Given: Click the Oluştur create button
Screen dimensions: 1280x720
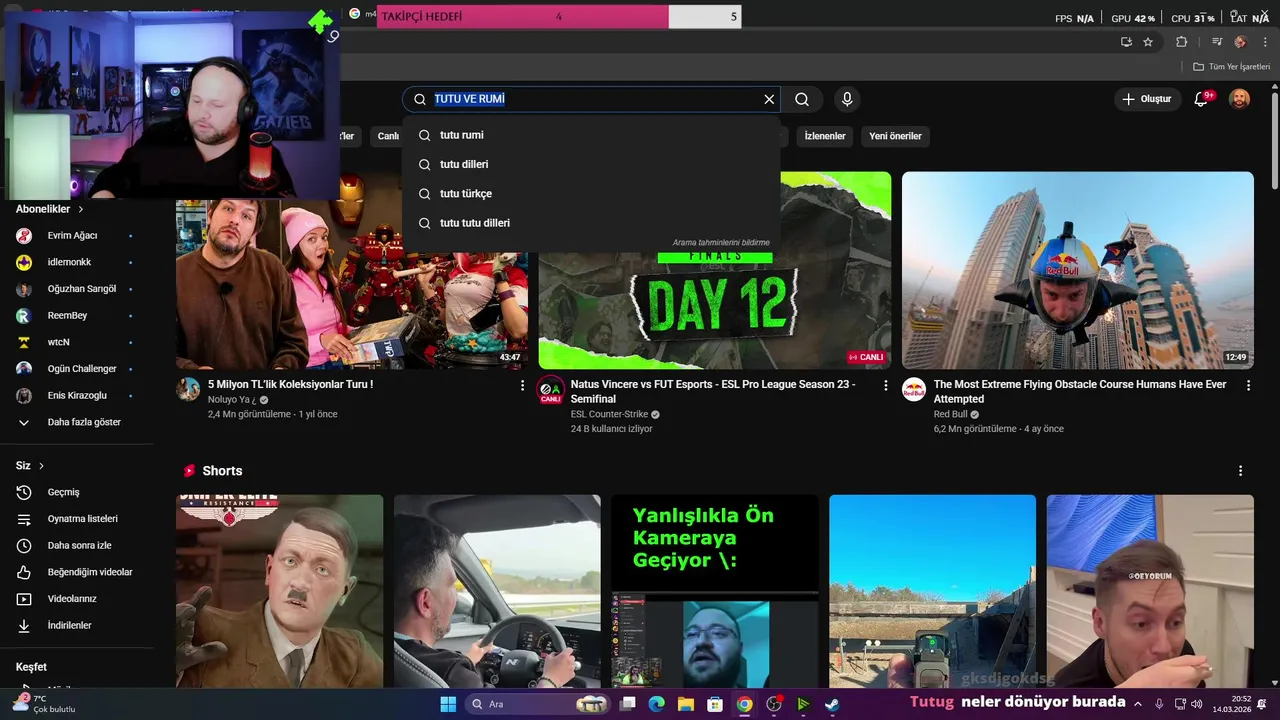Looking at the screenshot, I should [1146, 99].
